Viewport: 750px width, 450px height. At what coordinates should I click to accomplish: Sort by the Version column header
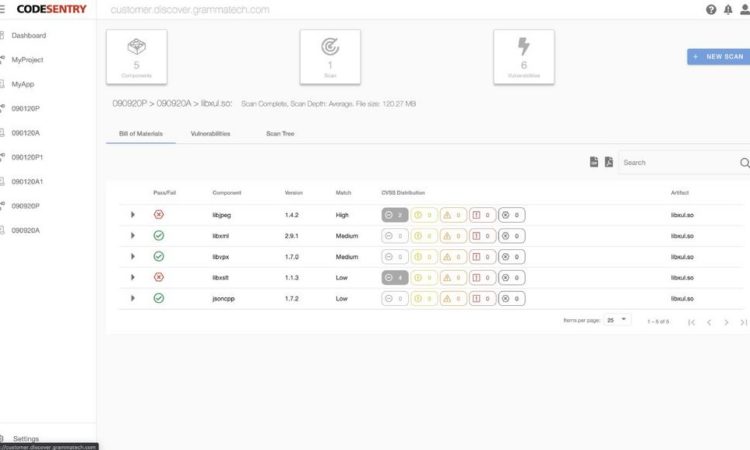point(294,193)
